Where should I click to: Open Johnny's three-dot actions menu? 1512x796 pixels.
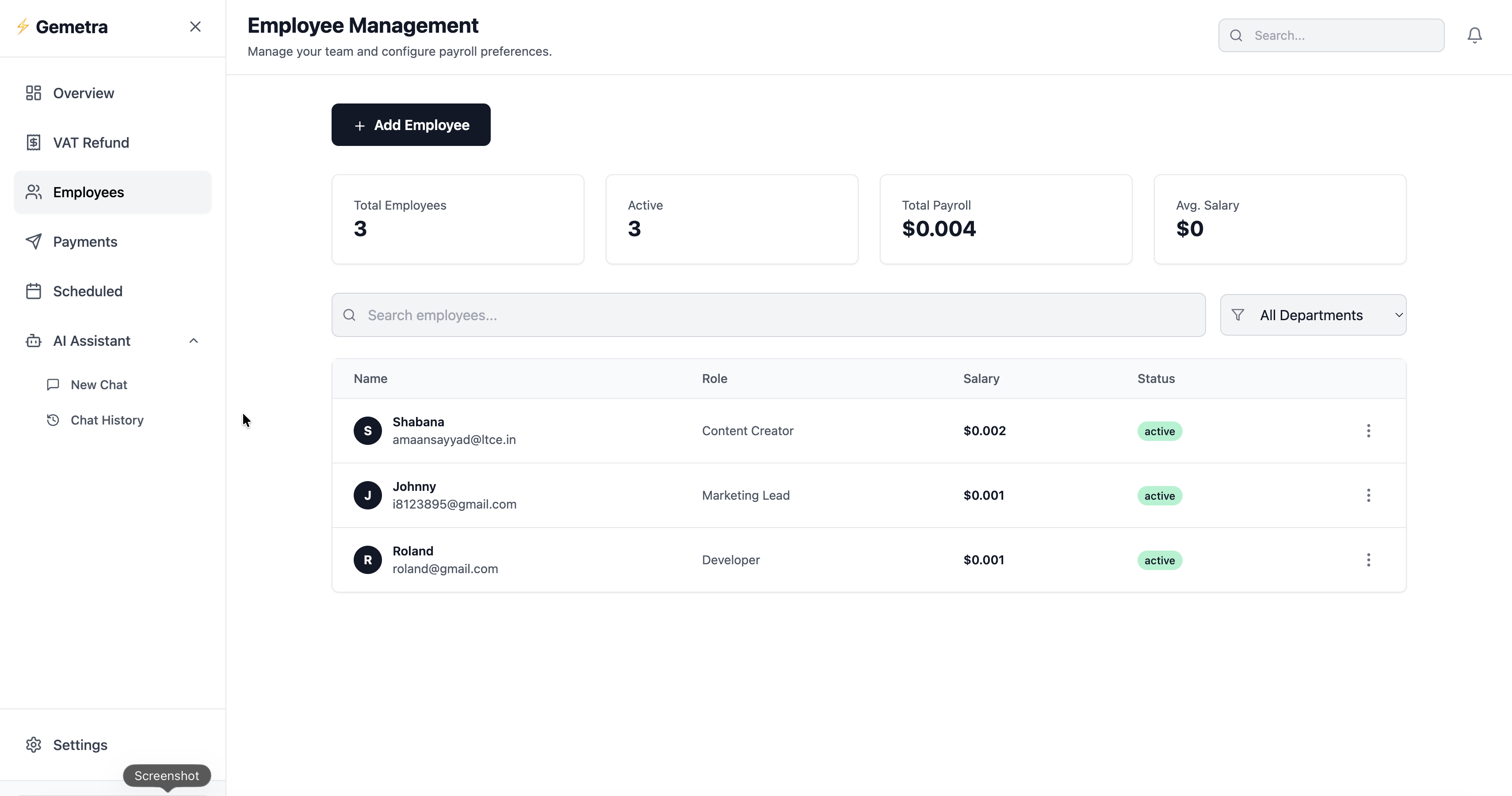click(1367, 495)
